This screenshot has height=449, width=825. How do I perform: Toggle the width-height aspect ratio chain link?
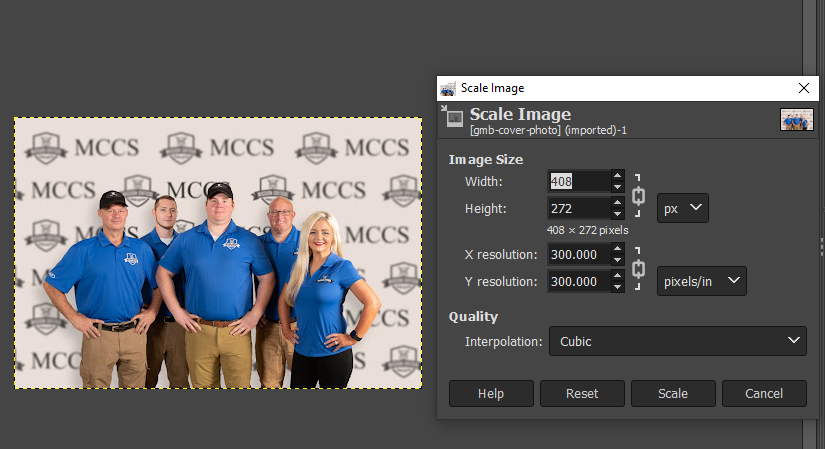[638, 195]
